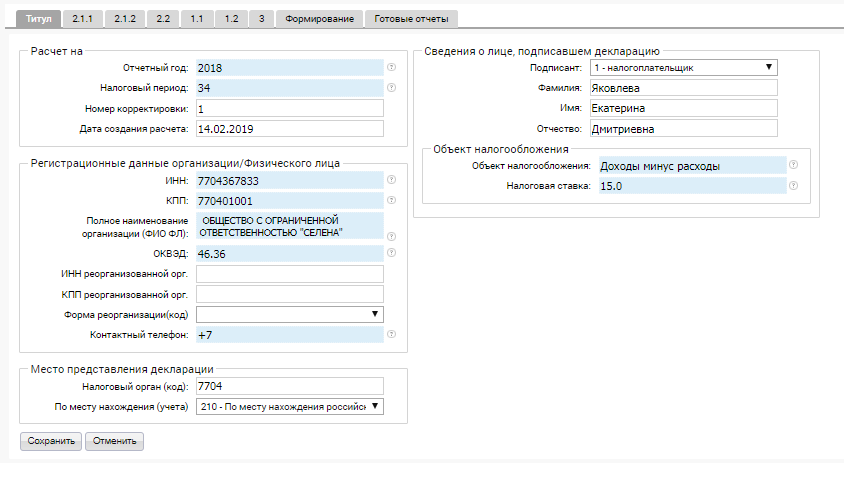Click help icon next to Объект налогообложения
The height and width of the screenshot is (481, 844).
point(793,166)
